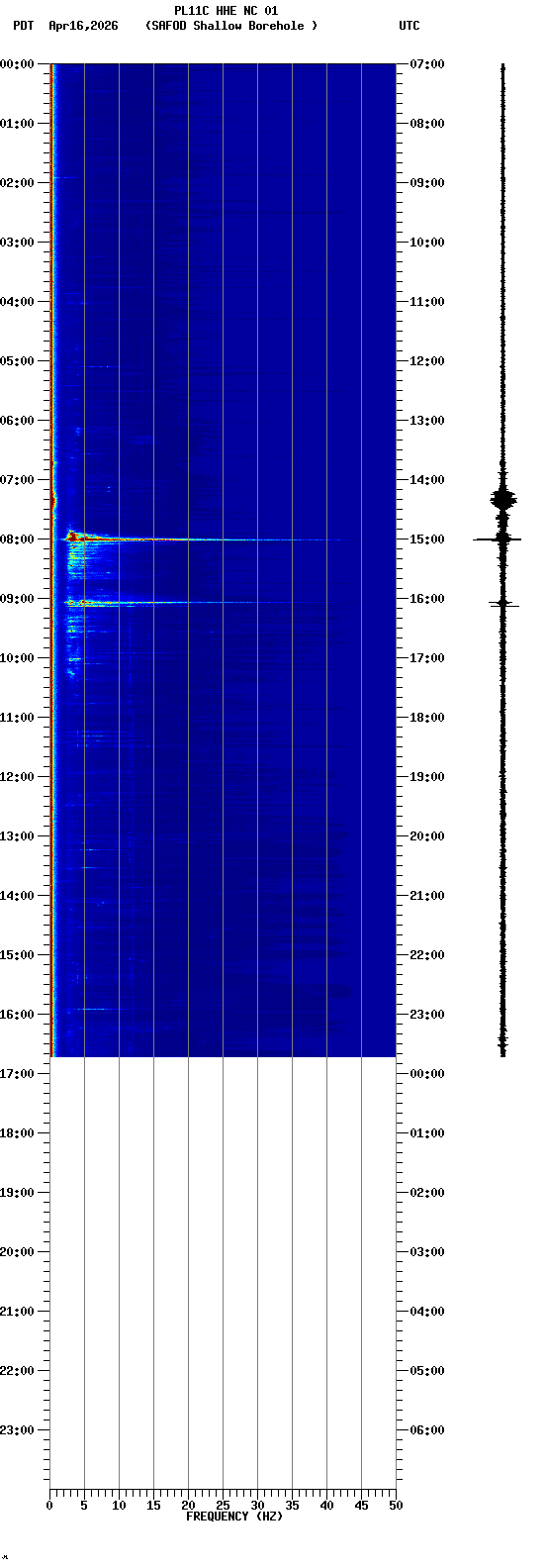Click the 'FREQUENCY (HZ)' axis label
Screen dimensions: 546x1568
[234, 1517]
